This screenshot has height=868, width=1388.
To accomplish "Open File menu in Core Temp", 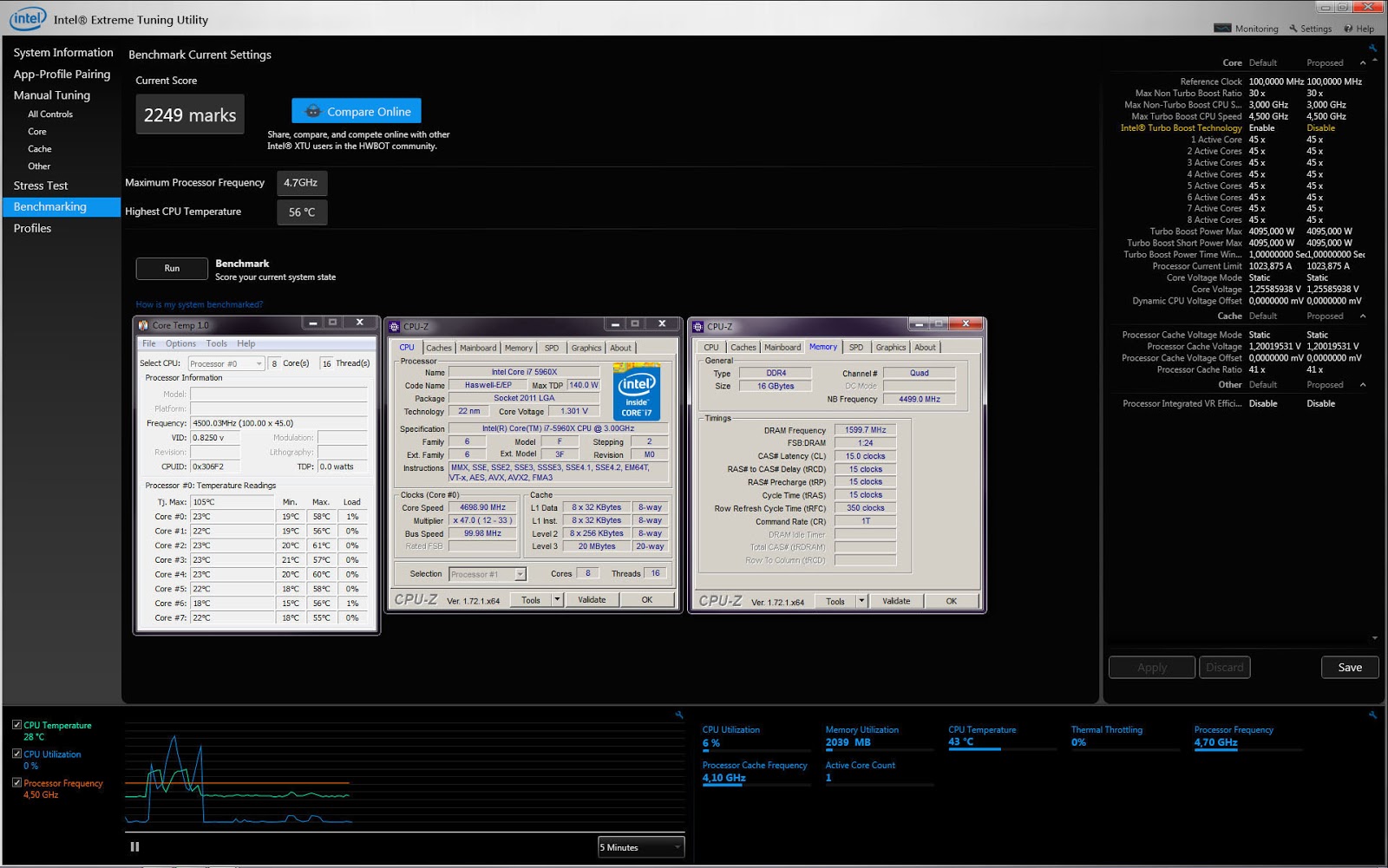I will pyautogui.click(x=149, y=343).
